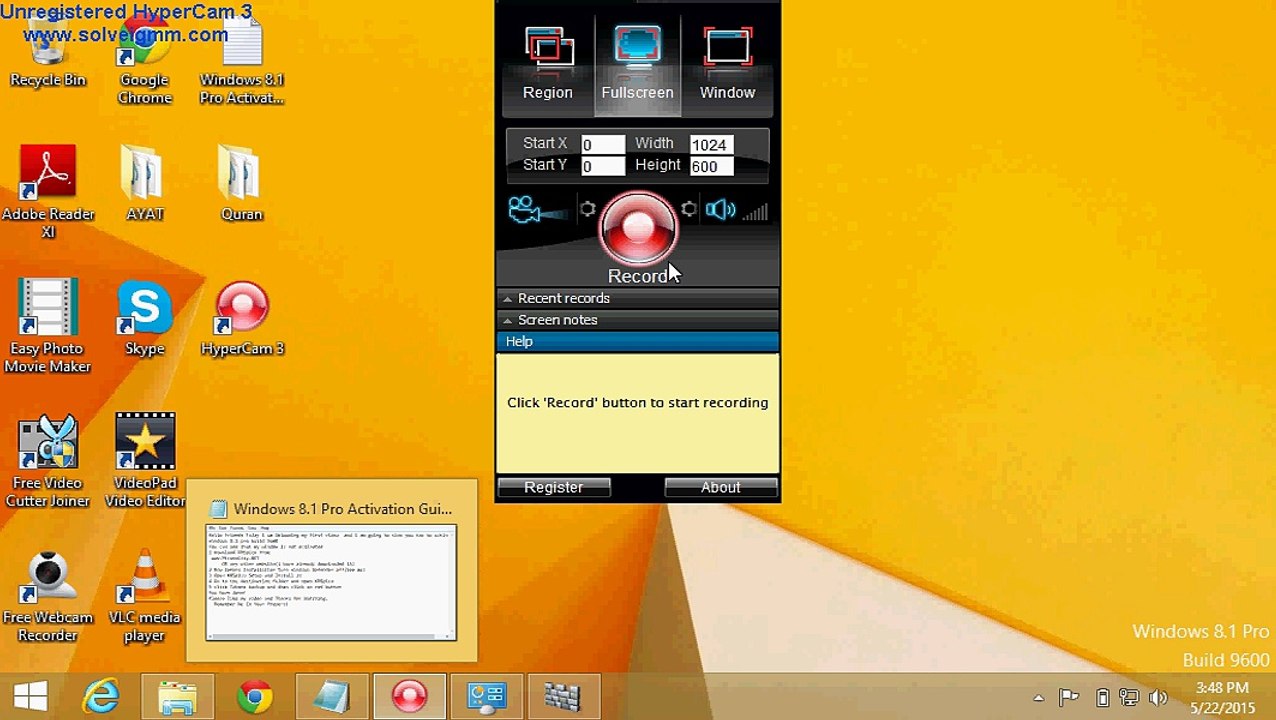The image size is (1276, 720).
Task: Click the Start Y input field
Action: pyautogui.click(x=602, y=167)
